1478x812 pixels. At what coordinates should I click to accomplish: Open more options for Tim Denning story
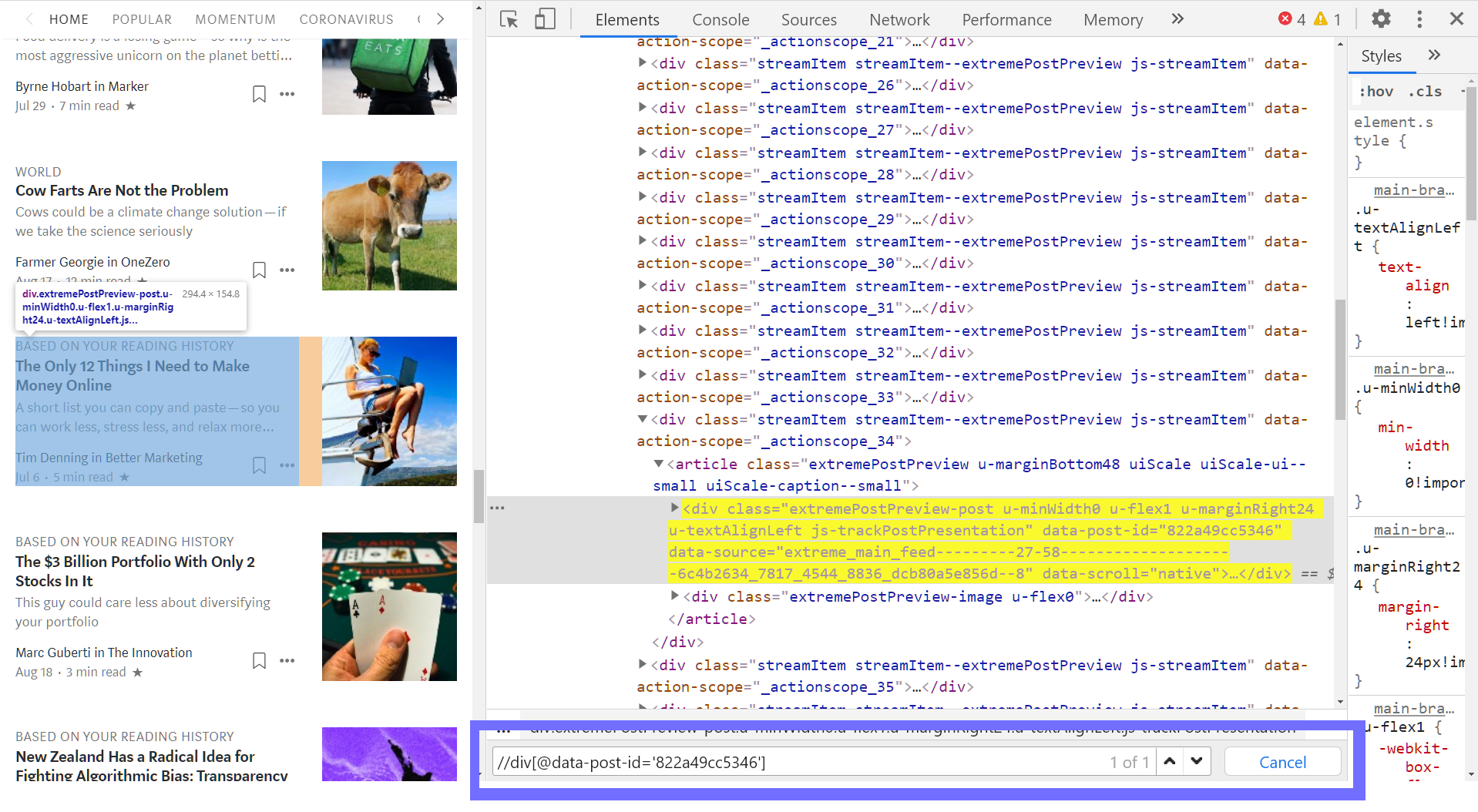click(x=287, y=465)
